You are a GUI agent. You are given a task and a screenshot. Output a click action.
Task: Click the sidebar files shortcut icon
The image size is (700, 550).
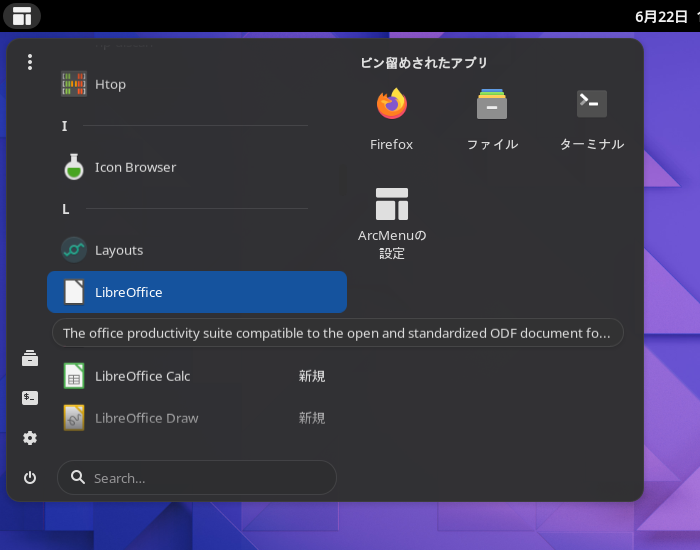pos(30,358)
